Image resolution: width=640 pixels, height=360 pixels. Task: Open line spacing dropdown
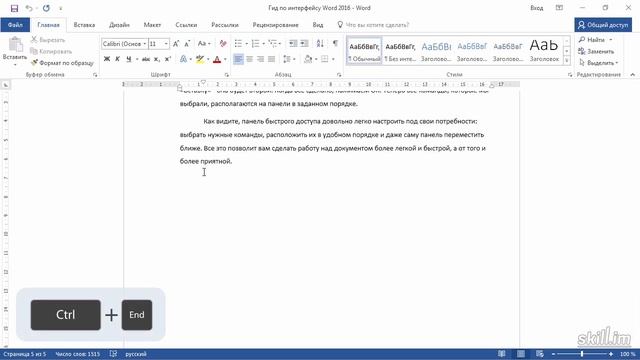click(289, 59)
